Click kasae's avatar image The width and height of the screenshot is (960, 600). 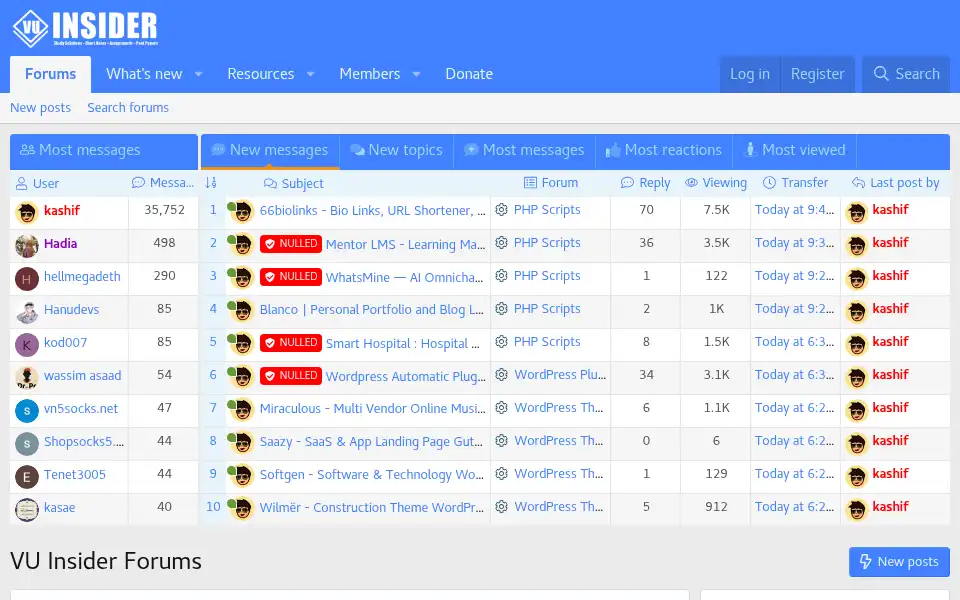pos(26,510)
